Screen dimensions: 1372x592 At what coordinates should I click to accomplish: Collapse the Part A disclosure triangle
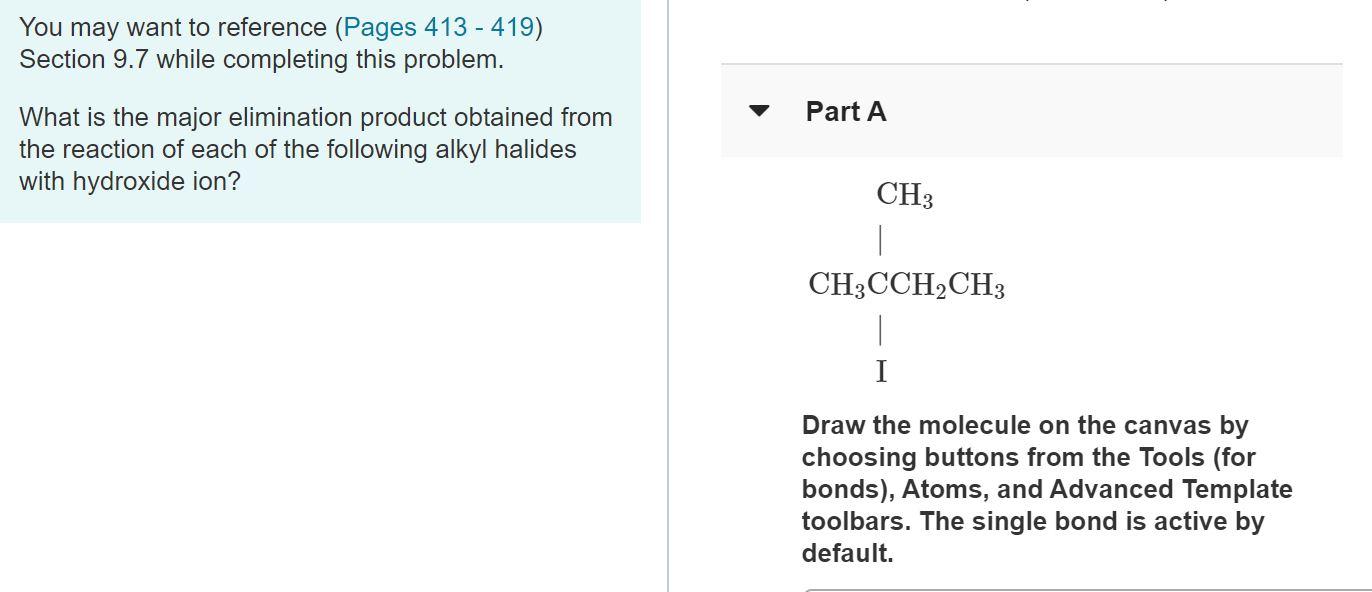point(760,111)
